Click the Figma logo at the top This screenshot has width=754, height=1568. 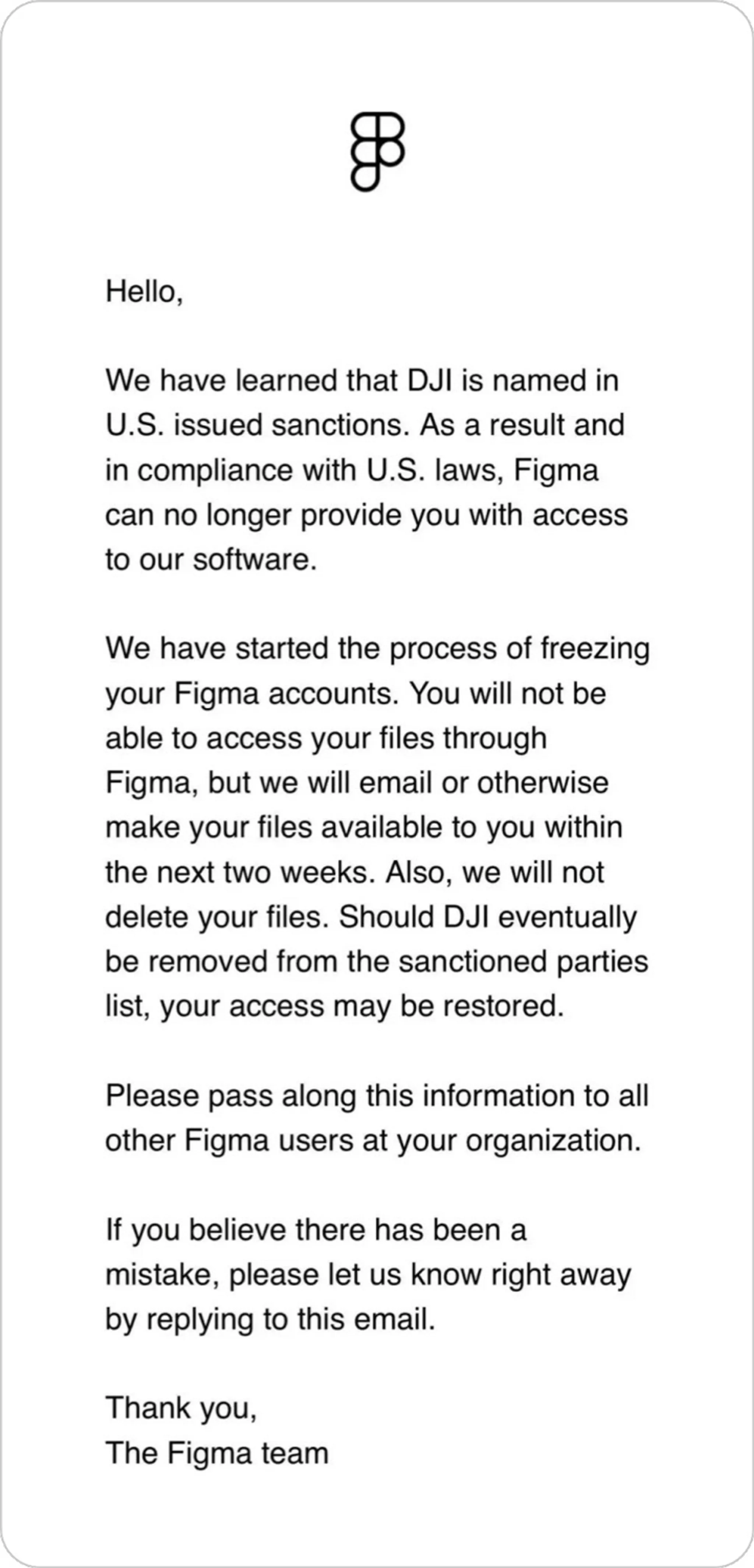377,152
